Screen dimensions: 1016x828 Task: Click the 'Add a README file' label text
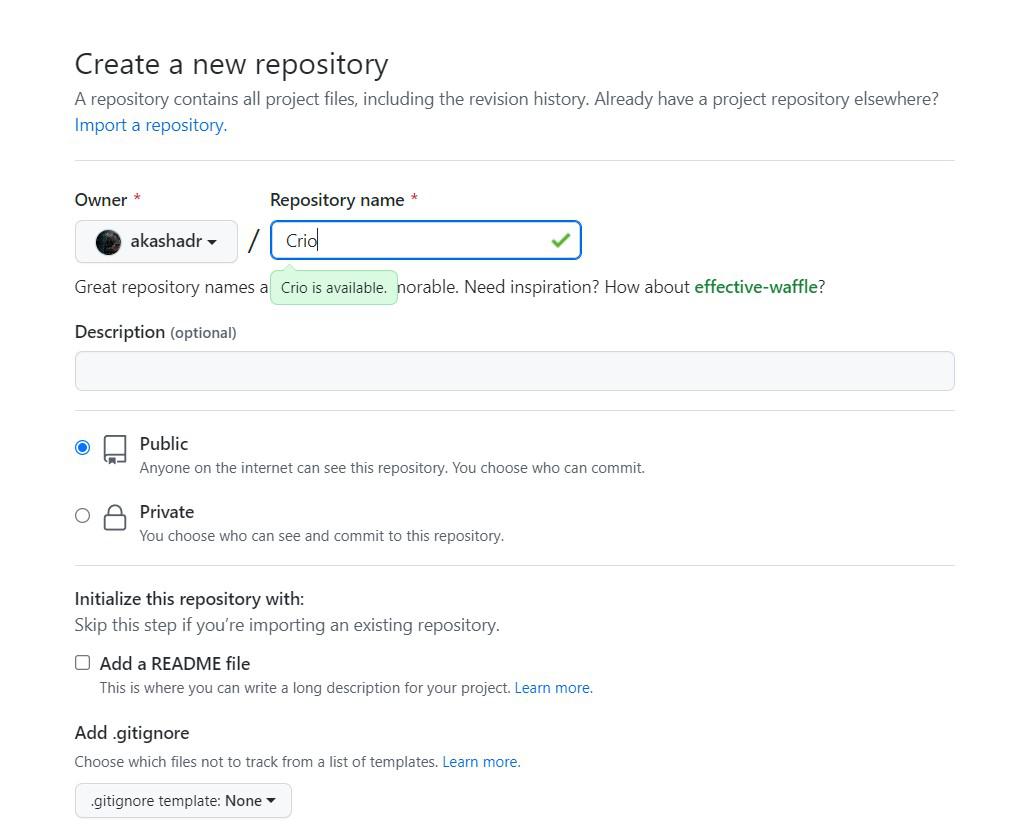(175, 664)
